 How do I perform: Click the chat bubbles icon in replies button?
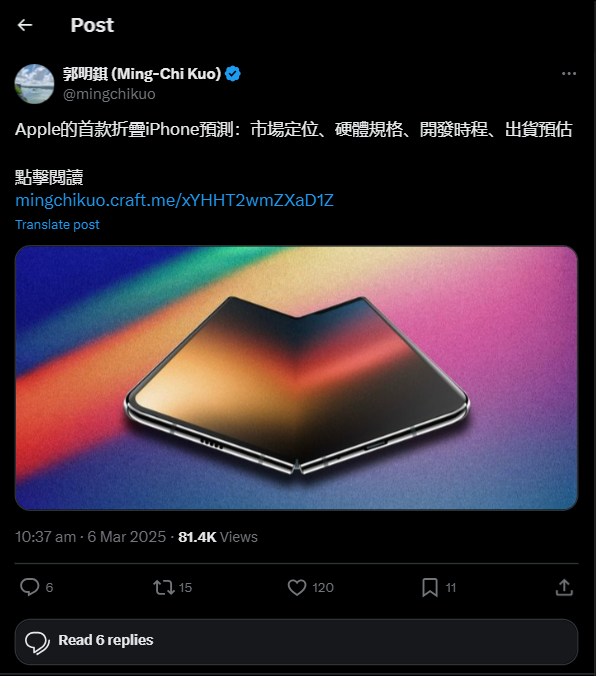click(x=38, y=643)
